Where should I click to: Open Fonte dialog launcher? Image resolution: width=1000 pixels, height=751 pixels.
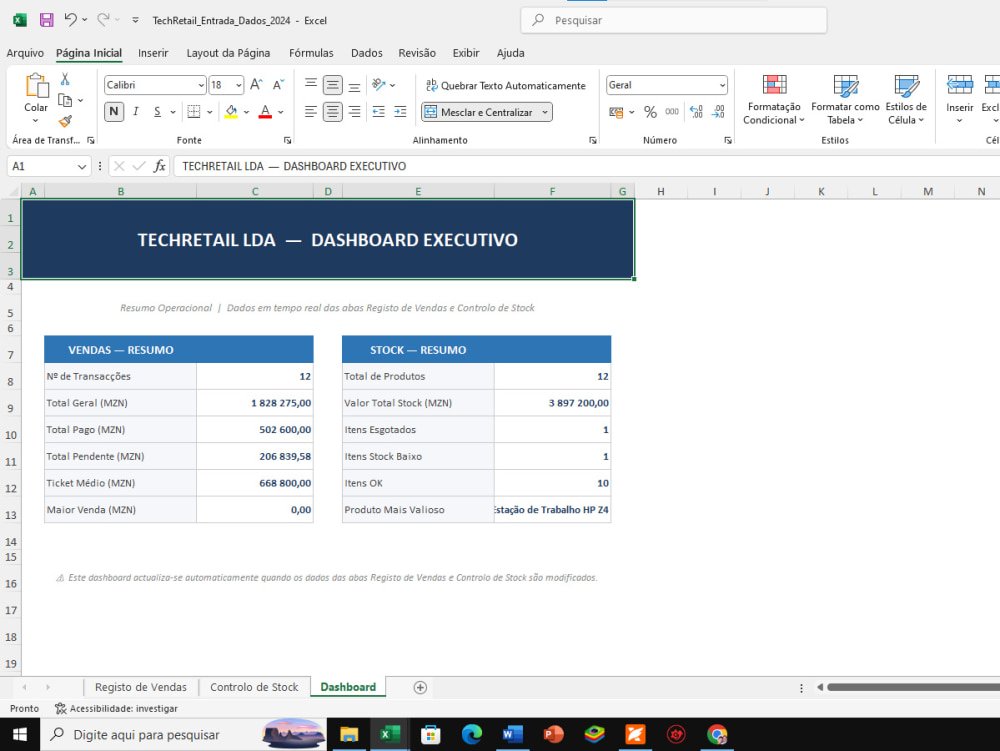click(288, 140)
